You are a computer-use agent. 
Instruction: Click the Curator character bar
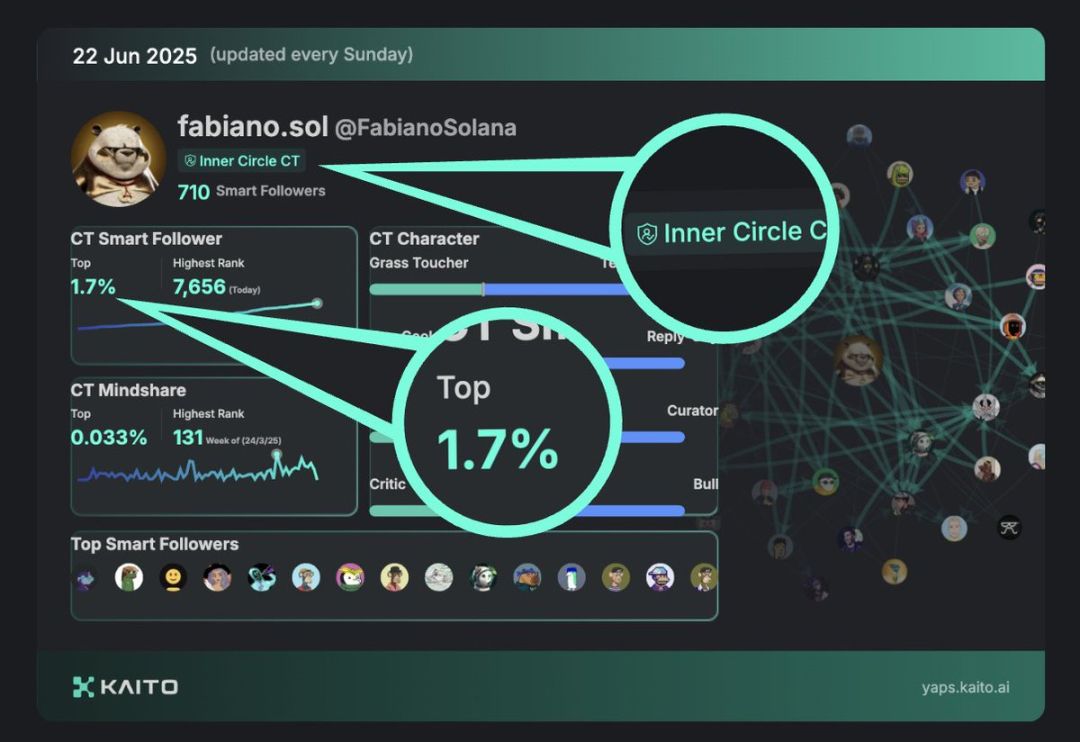[x=650, y=436]
